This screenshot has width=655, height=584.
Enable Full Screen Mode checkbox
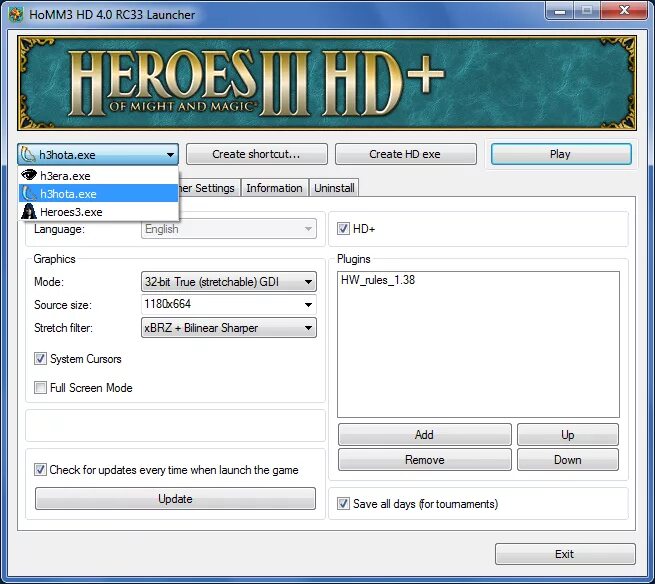(x=41, y=388)
